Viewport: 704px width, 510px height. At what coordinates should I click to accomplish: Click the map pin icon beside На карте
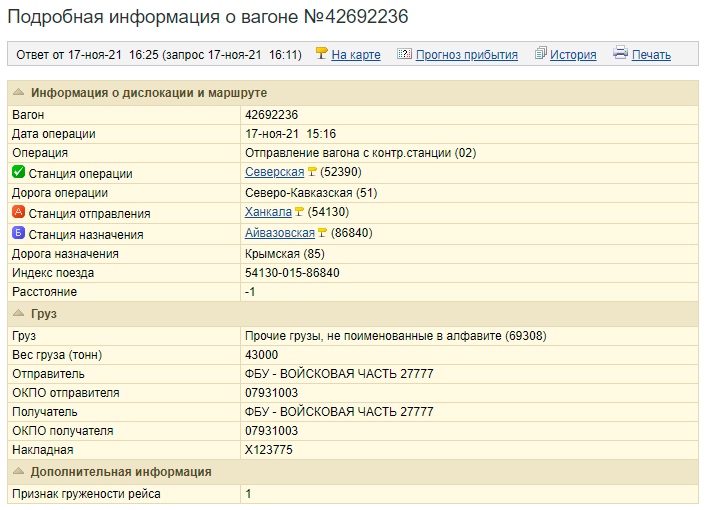point(321,54)
